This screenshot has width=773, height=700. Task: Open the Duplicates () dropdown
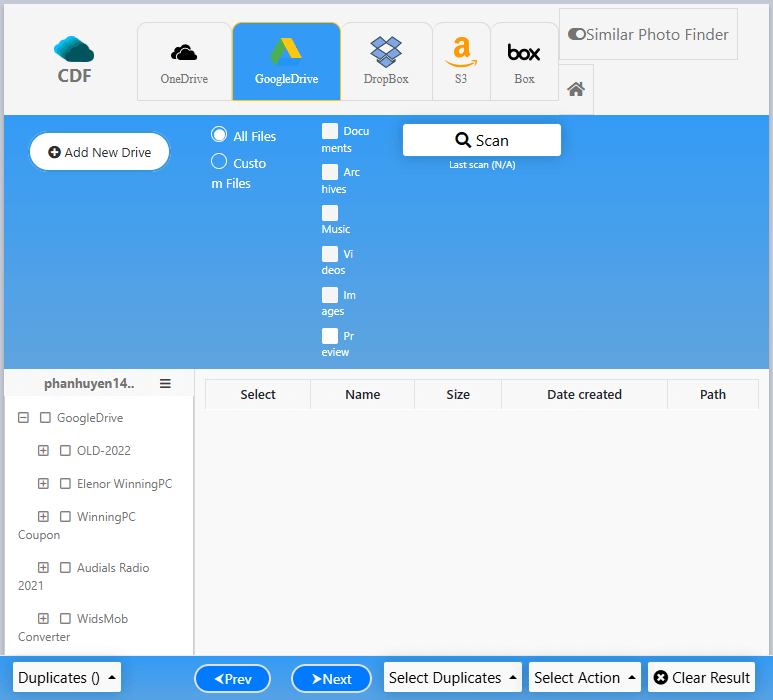tap(67, 677)
